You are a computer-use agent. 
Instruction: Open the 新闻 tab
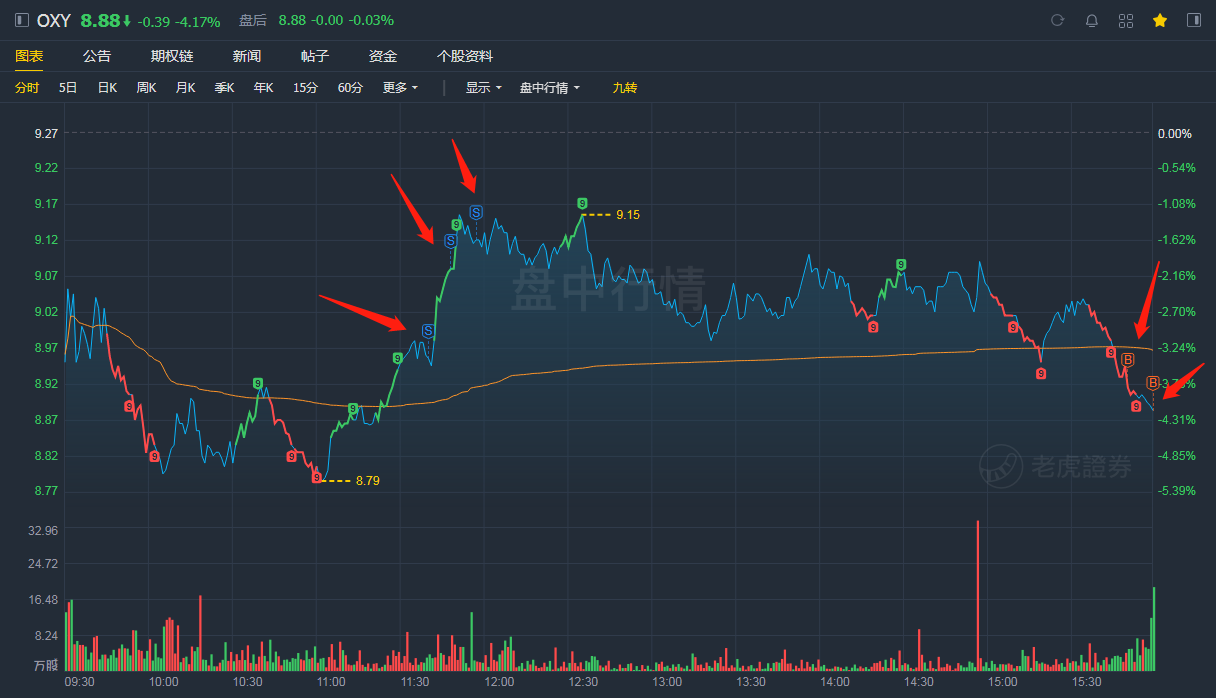(247, 56)
